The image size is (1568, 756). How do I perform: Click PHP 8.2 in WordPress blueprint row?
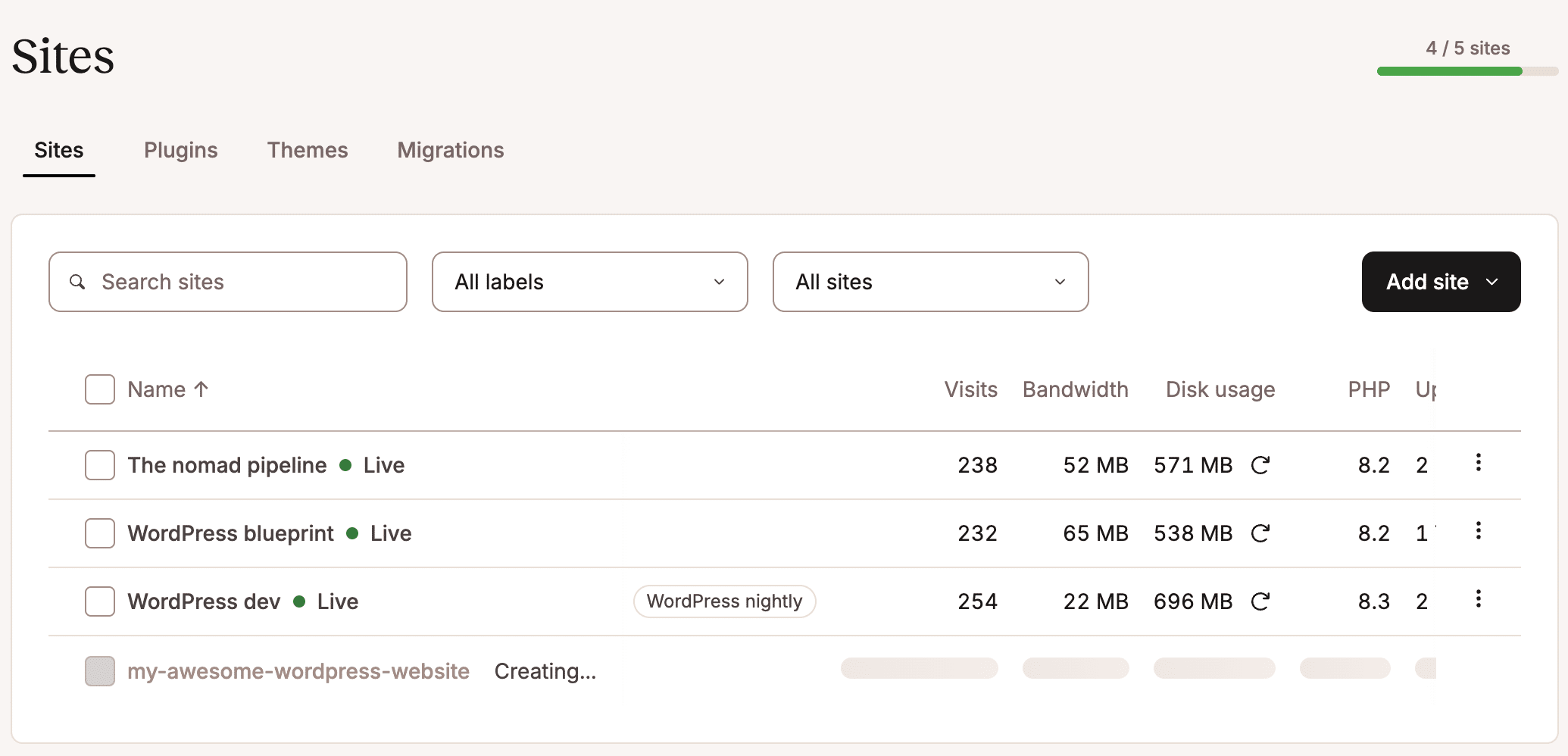(1374, 533)
